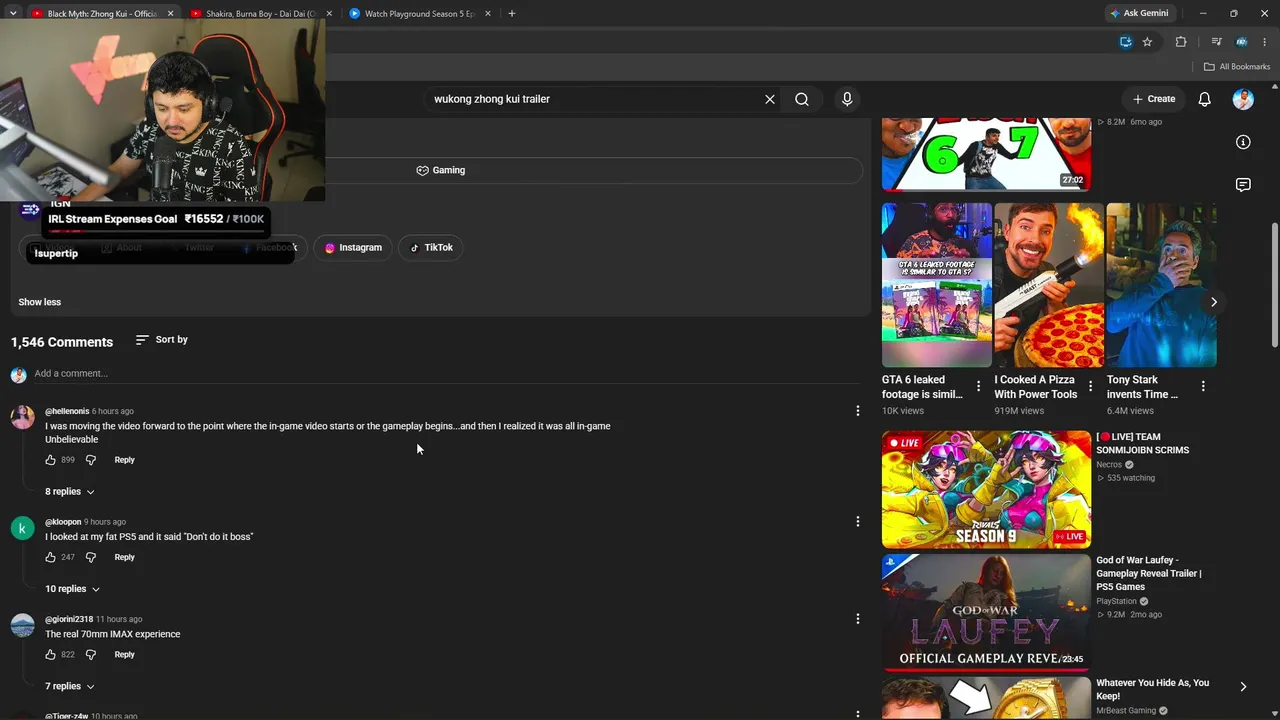Open options for @giorini2318 comment
Screen dimensions: 1280x720
[857, 619]
